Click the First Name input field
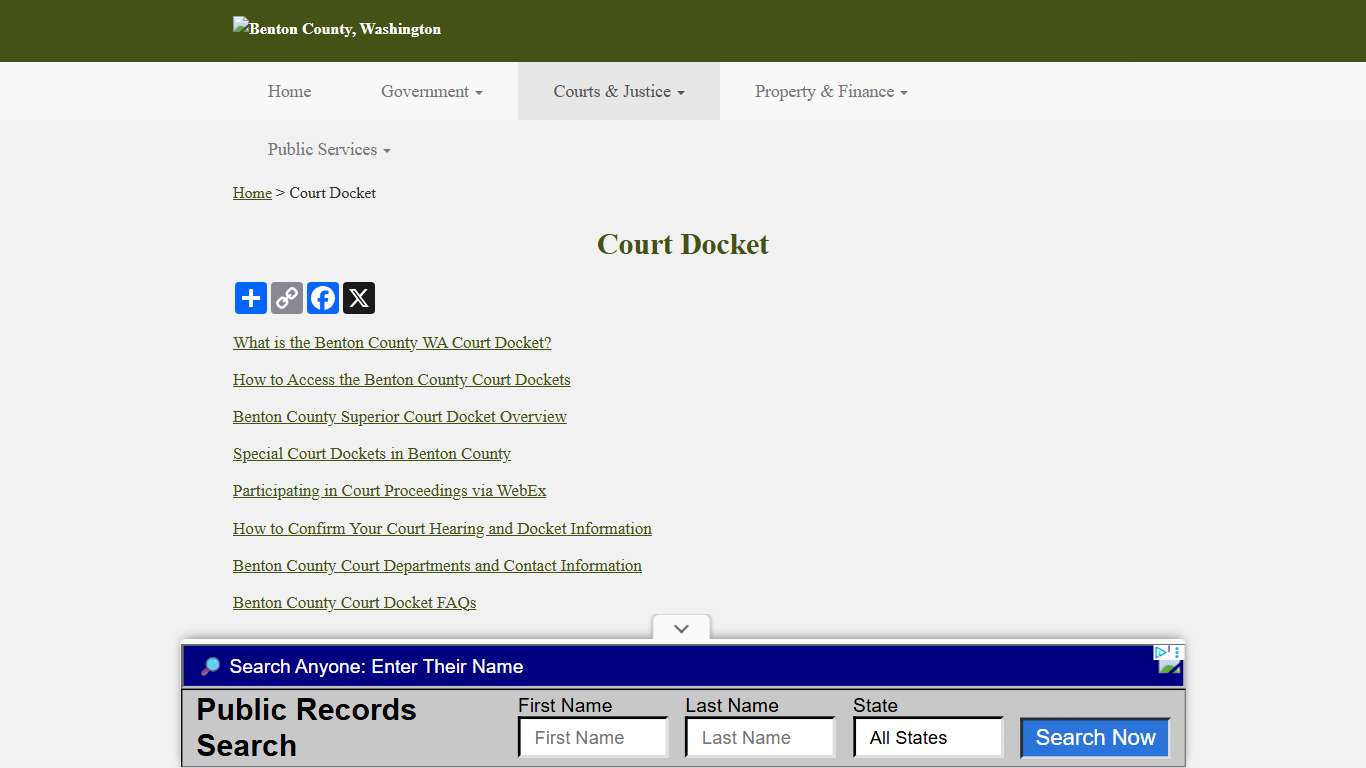 (592, 737)
